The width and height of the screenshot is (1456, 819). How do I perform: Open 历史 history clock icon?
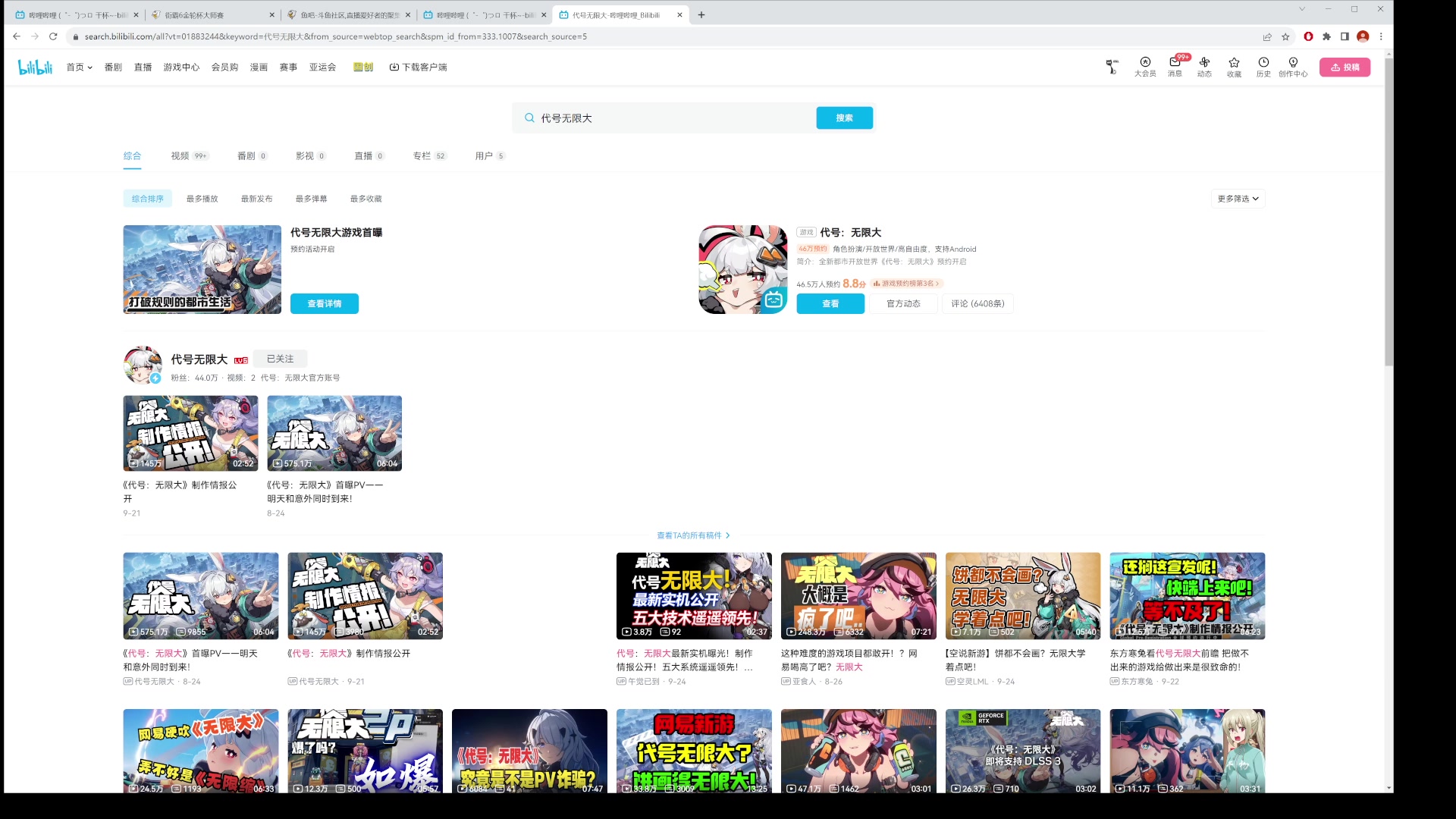coord(1263,67)
